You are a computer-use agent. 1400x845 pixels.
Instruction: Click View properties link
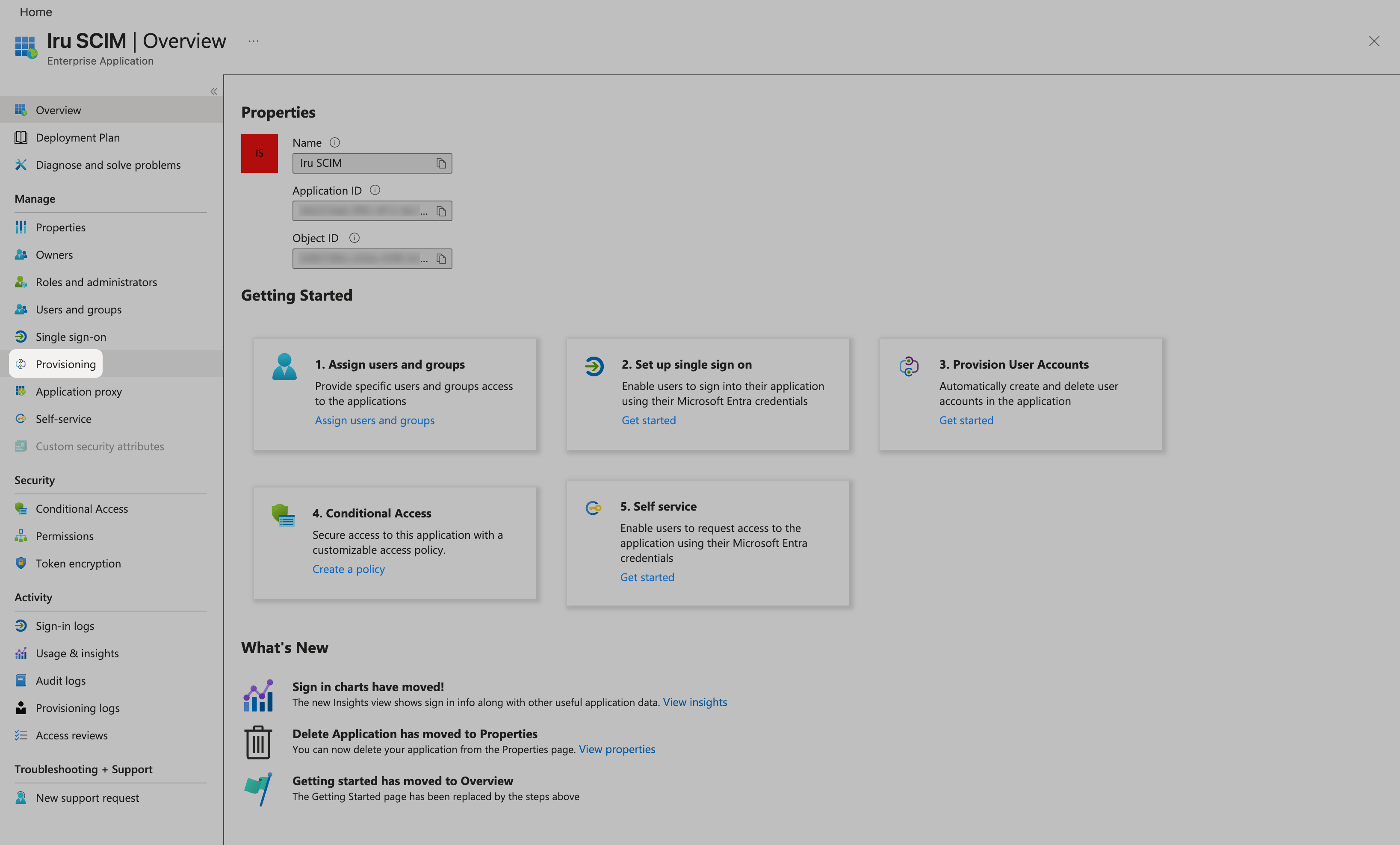click(x=617, y=749)
